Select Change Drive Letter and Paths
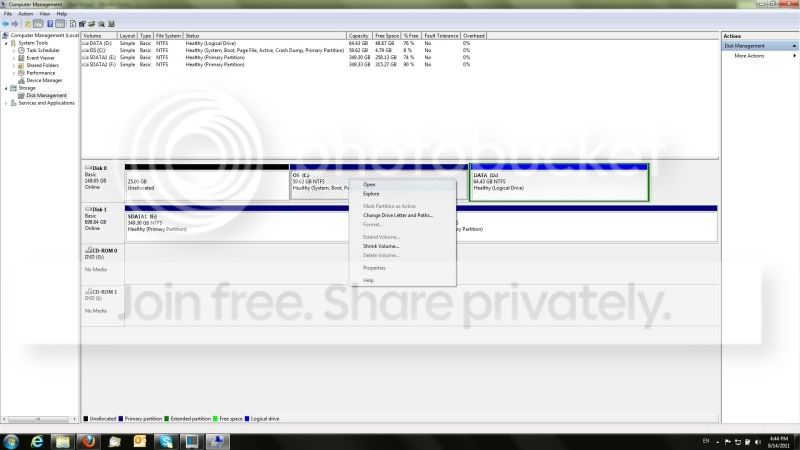800x450 pixels. pyautogui.click(x=397, y=215)
